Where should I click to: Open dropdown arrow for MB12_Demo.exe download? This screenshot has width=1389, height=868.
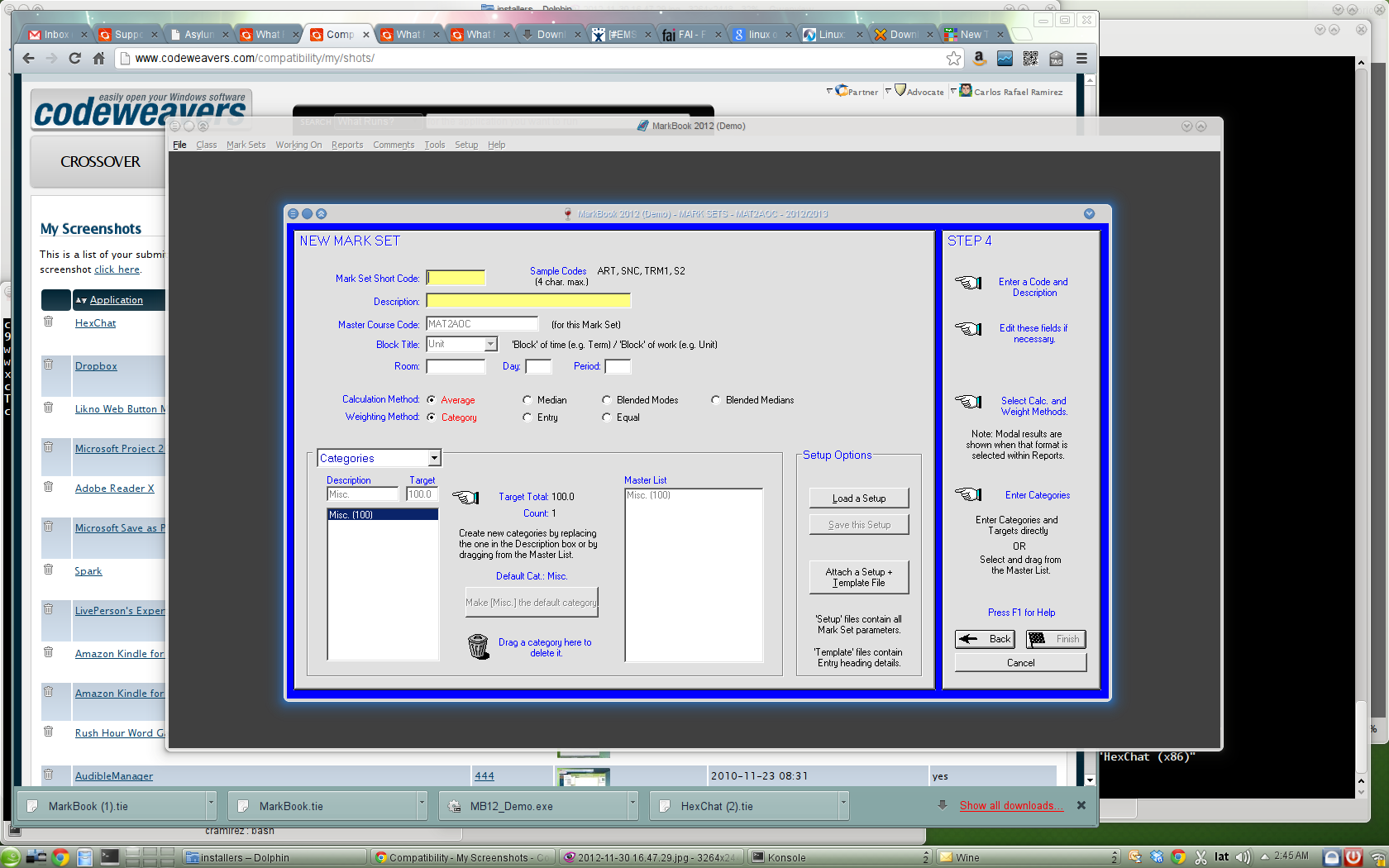pyautogui.click(x=632, y=805)
